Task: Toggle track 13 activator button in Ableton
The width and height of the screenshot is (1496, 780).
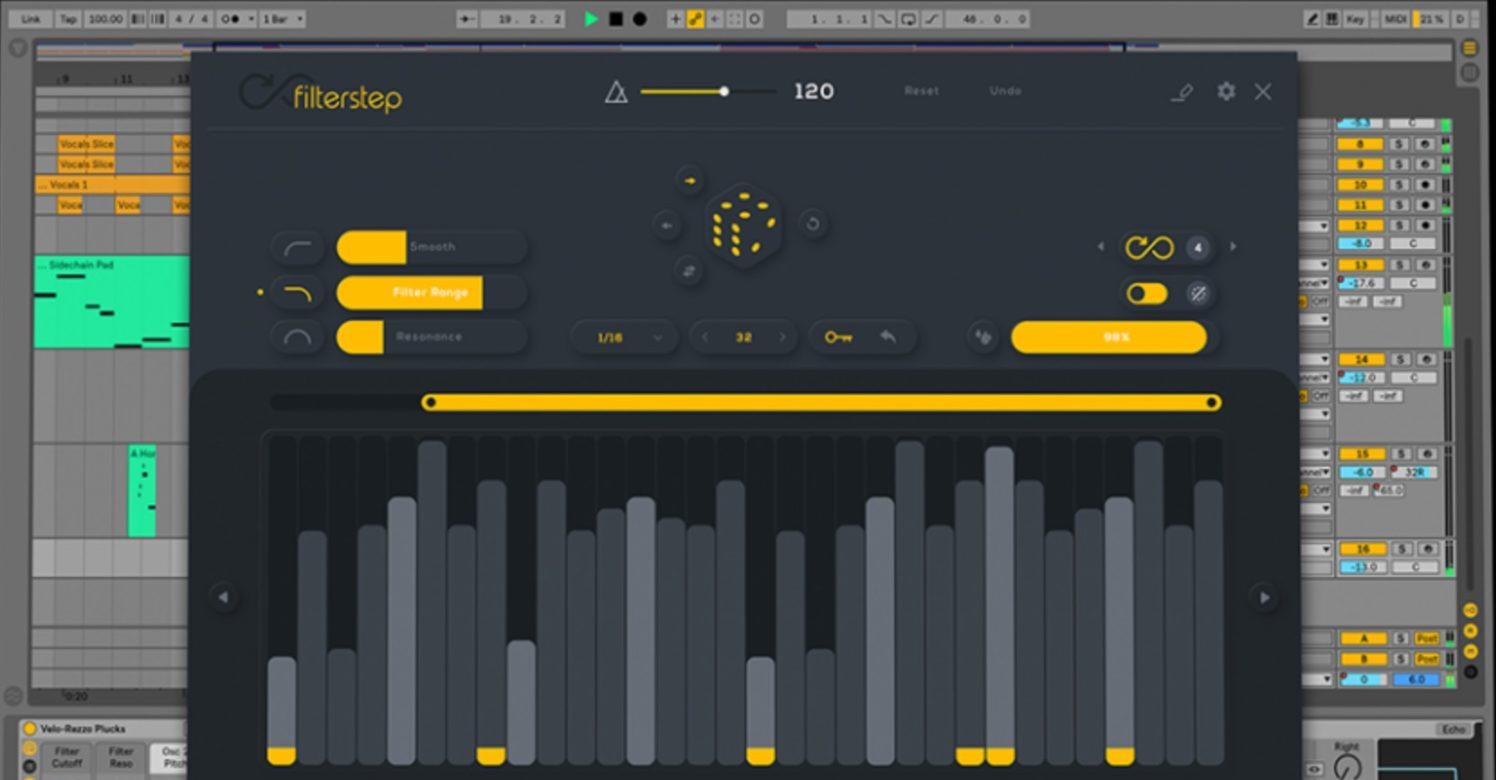Action: (1361, 265)
